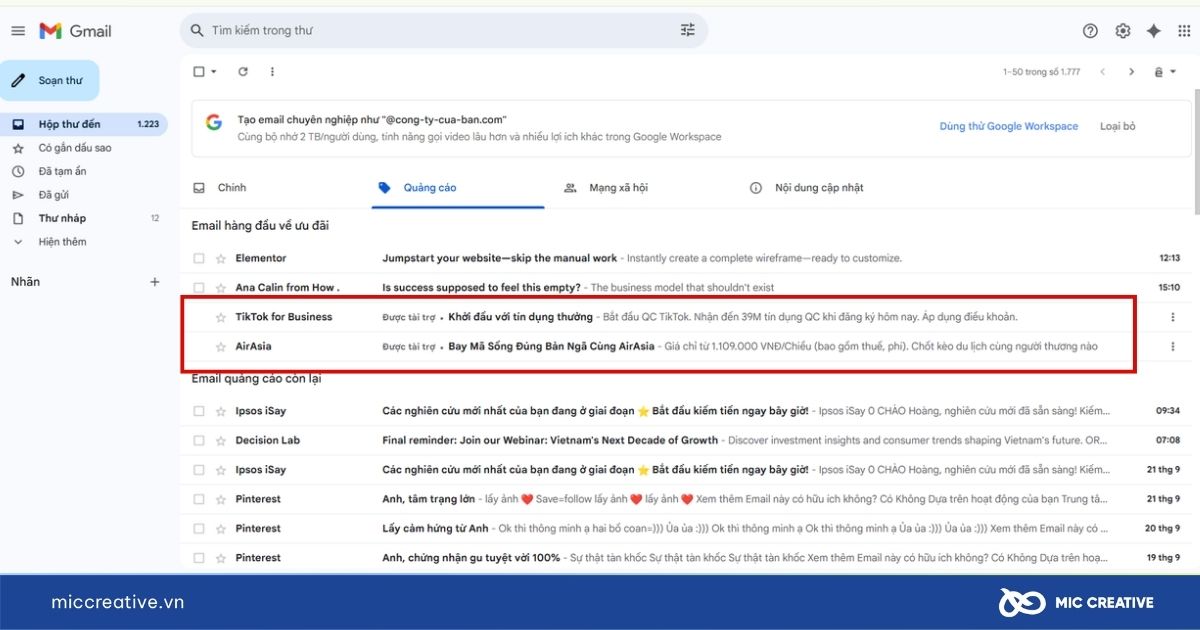Dismiss the Workspace banner with Loại bỏ
Image resolution: width=1200 pixels, height=630 pixels.
pos(1118,127)
